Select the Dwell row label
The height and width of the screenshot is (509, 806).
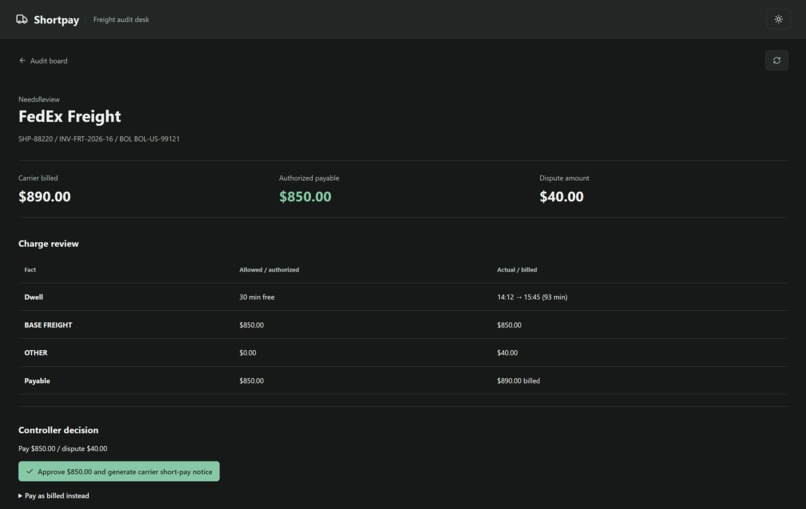(x=33, y=297)
